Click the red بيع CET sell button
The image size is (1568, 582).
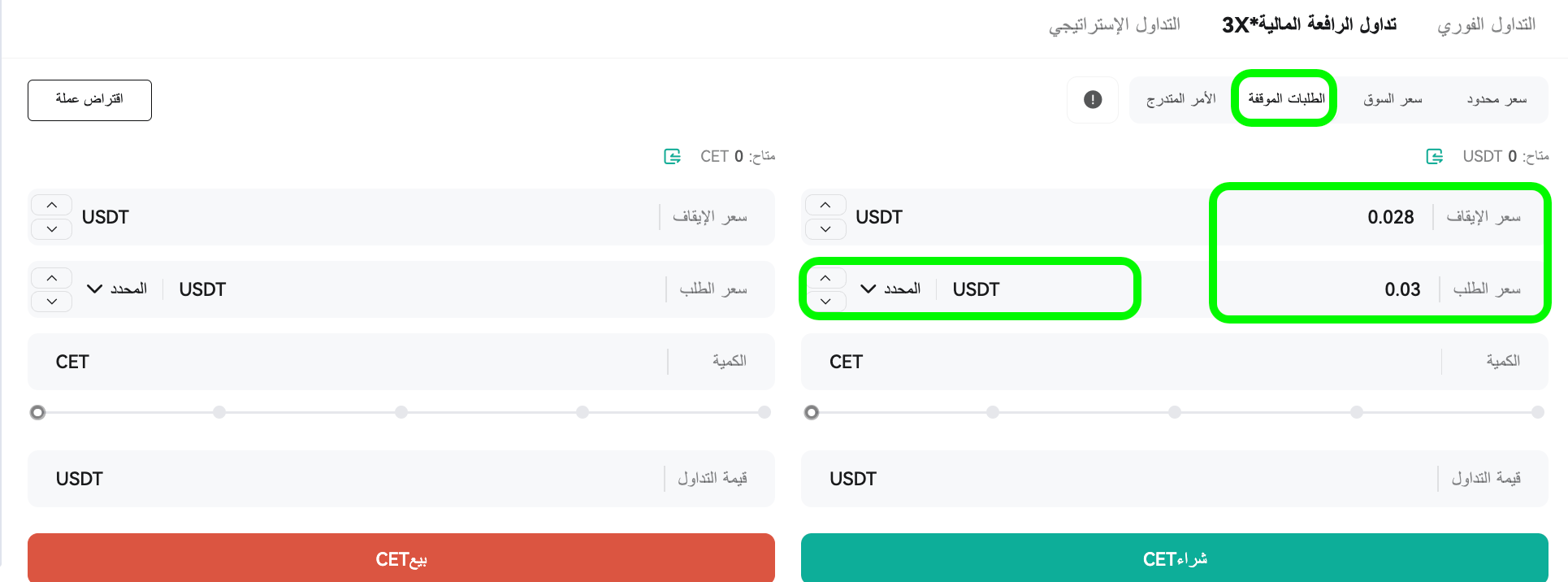click(401, 558)
